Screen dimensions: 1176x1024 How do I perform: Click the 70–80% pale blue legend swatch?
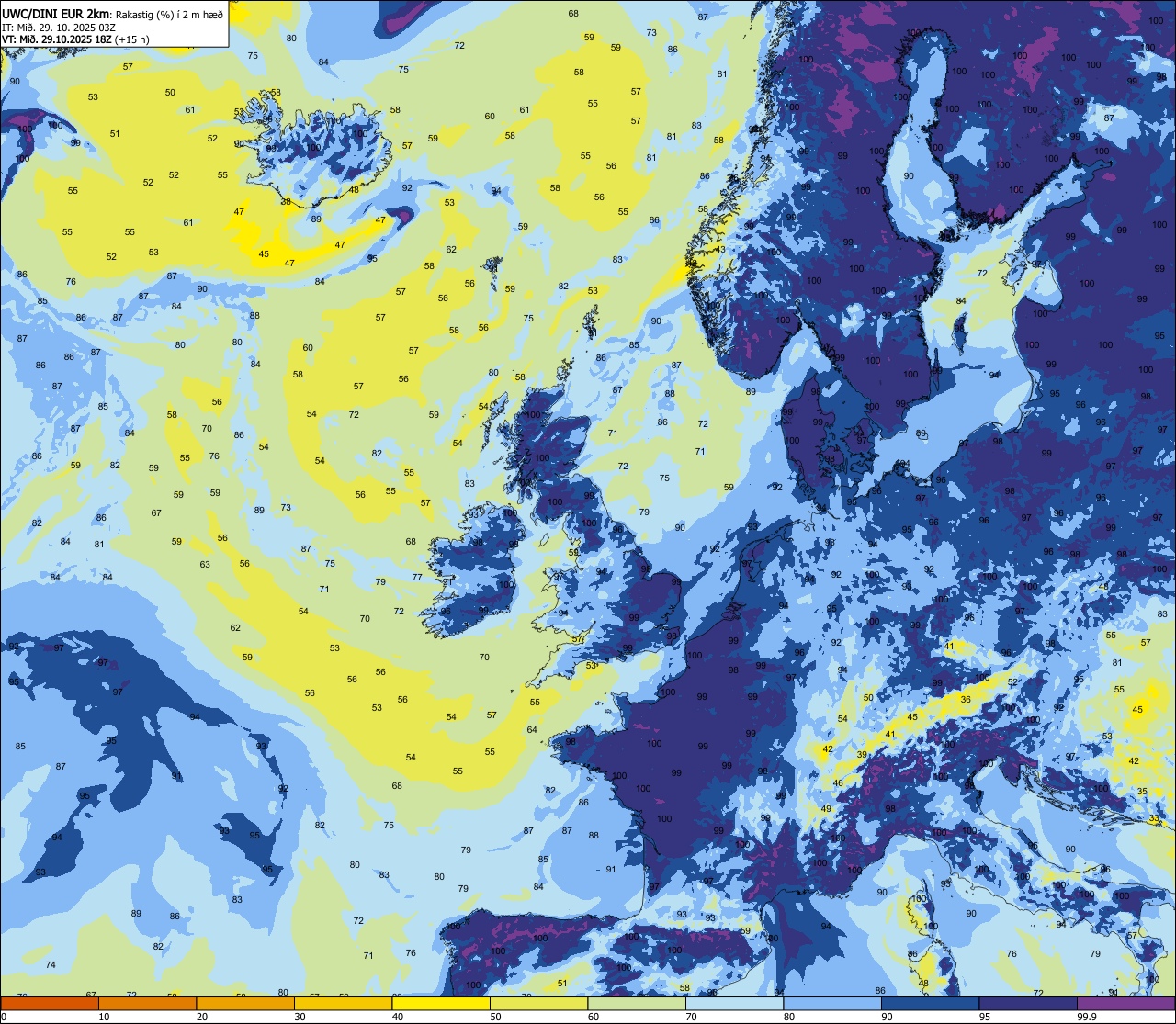734,1003
